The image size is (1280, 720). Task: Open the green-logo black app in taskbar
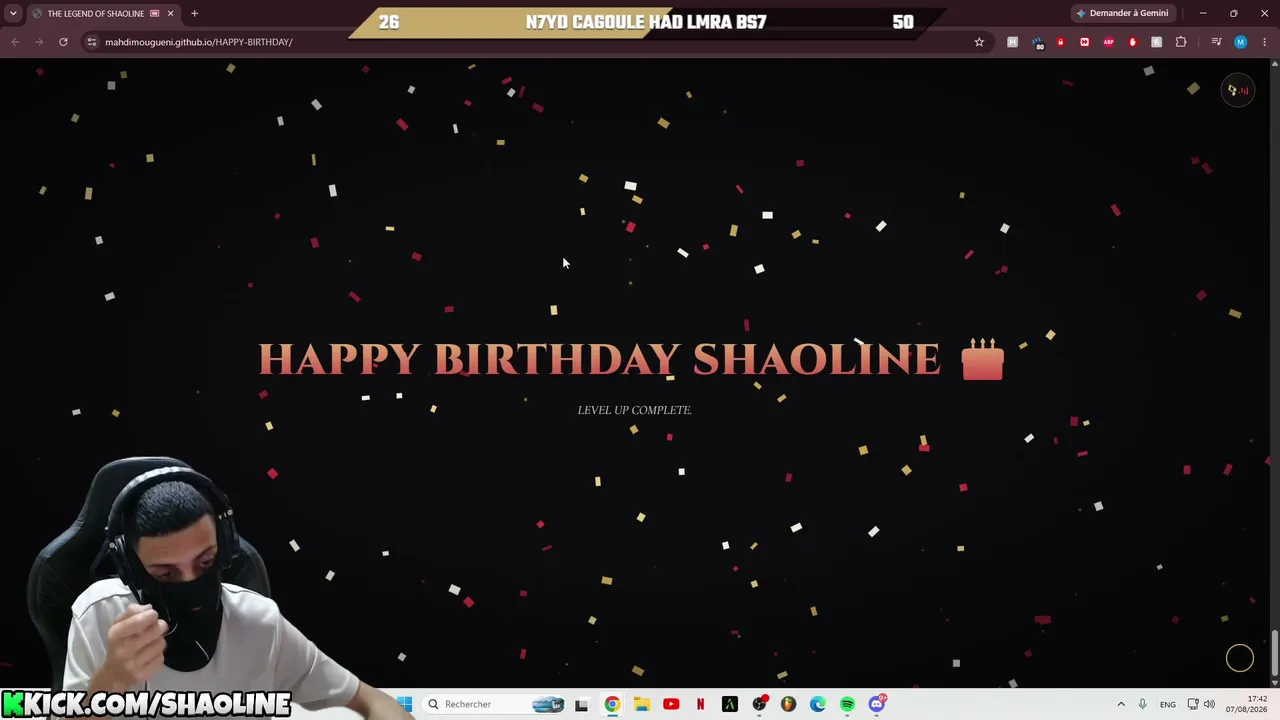click(x=729, y=704)
